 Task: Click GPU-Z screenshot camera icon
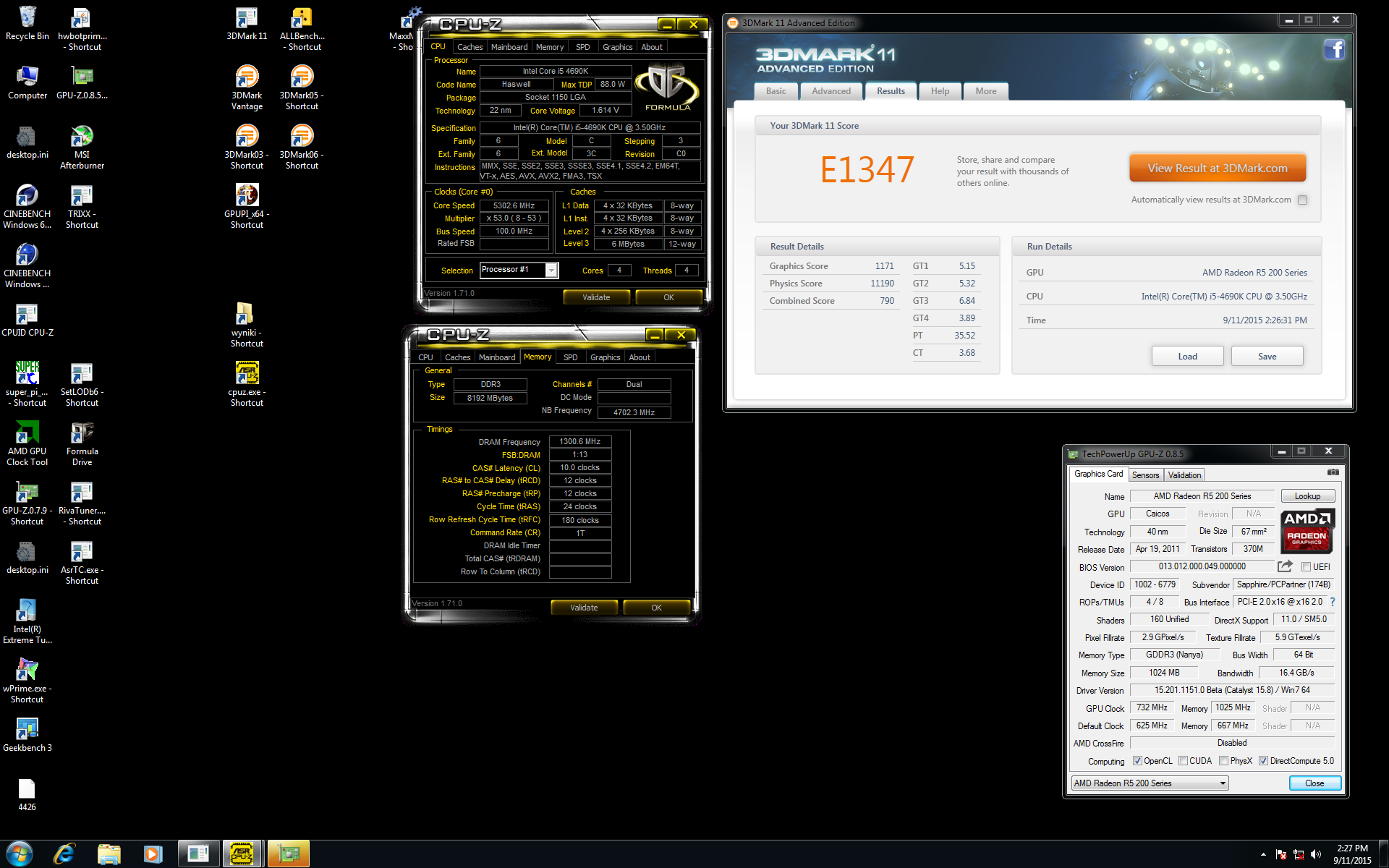pyautogui.click(x=1333, y=472)
